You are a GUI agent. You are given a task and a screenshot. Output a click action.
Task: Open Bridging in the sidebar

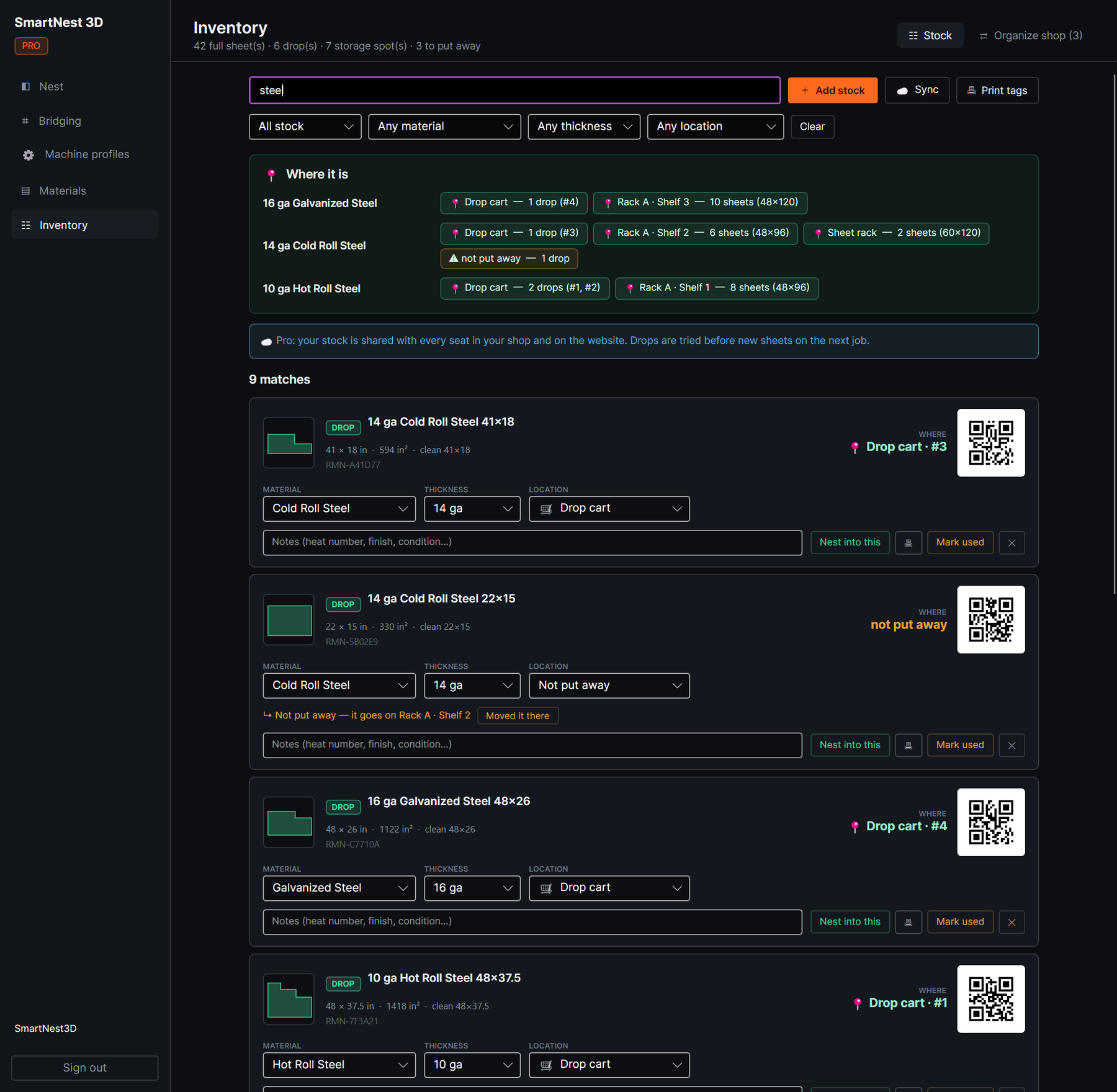(85, 121)
